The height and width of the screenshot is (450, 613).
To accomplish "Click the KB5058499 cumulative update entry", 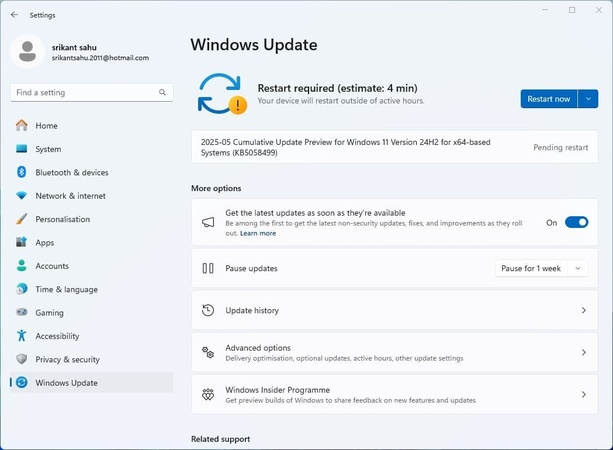I will [394, 147].
